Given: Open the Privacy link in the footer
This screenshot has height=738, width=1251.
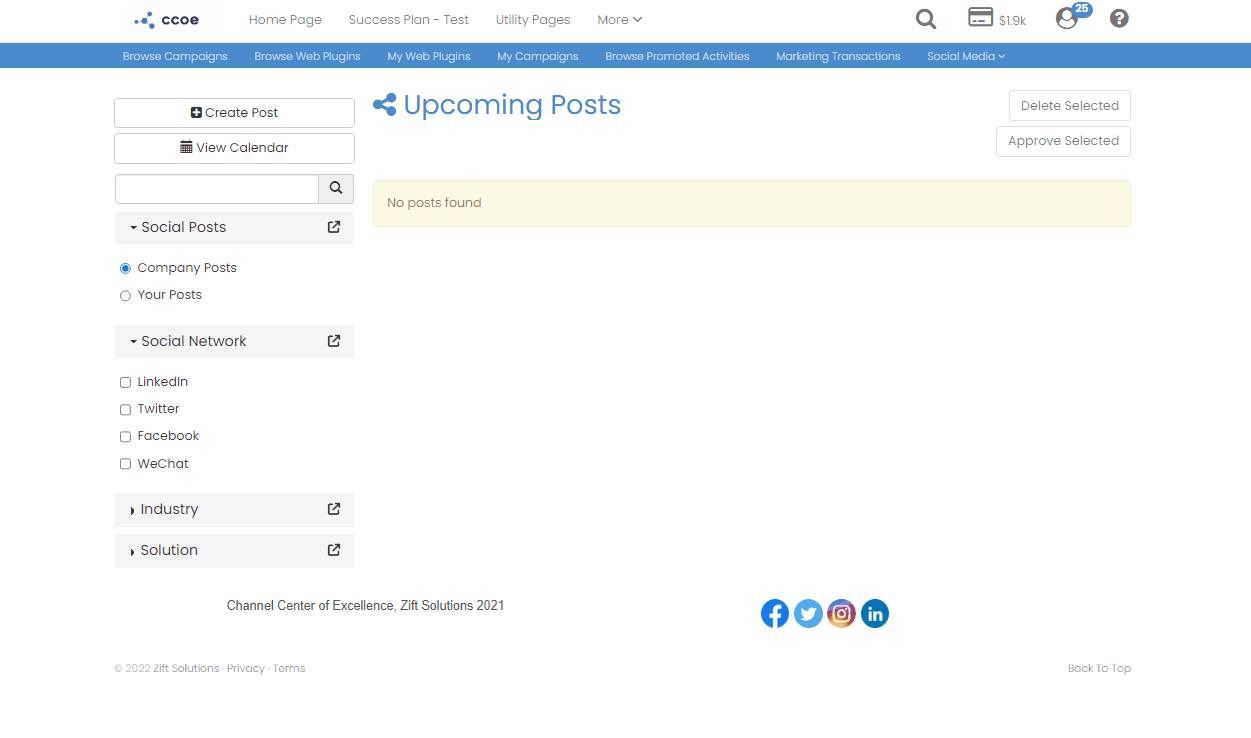Looking at the screenshot, I should click(x=245, y=667).
